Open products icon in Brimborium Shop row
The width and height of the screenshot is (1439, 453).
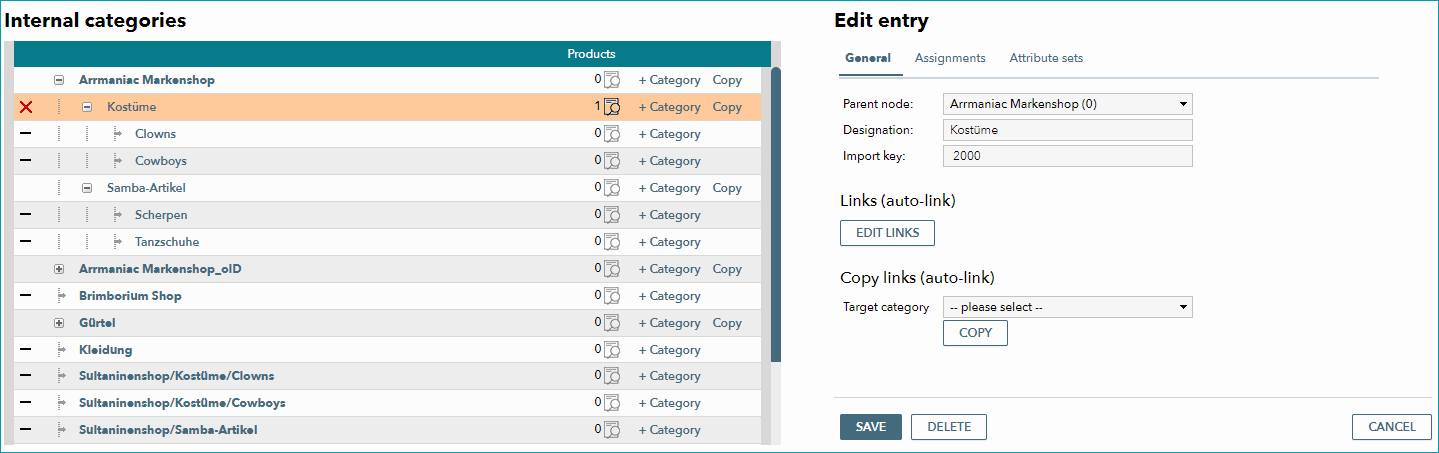click(x=612, y=296)
